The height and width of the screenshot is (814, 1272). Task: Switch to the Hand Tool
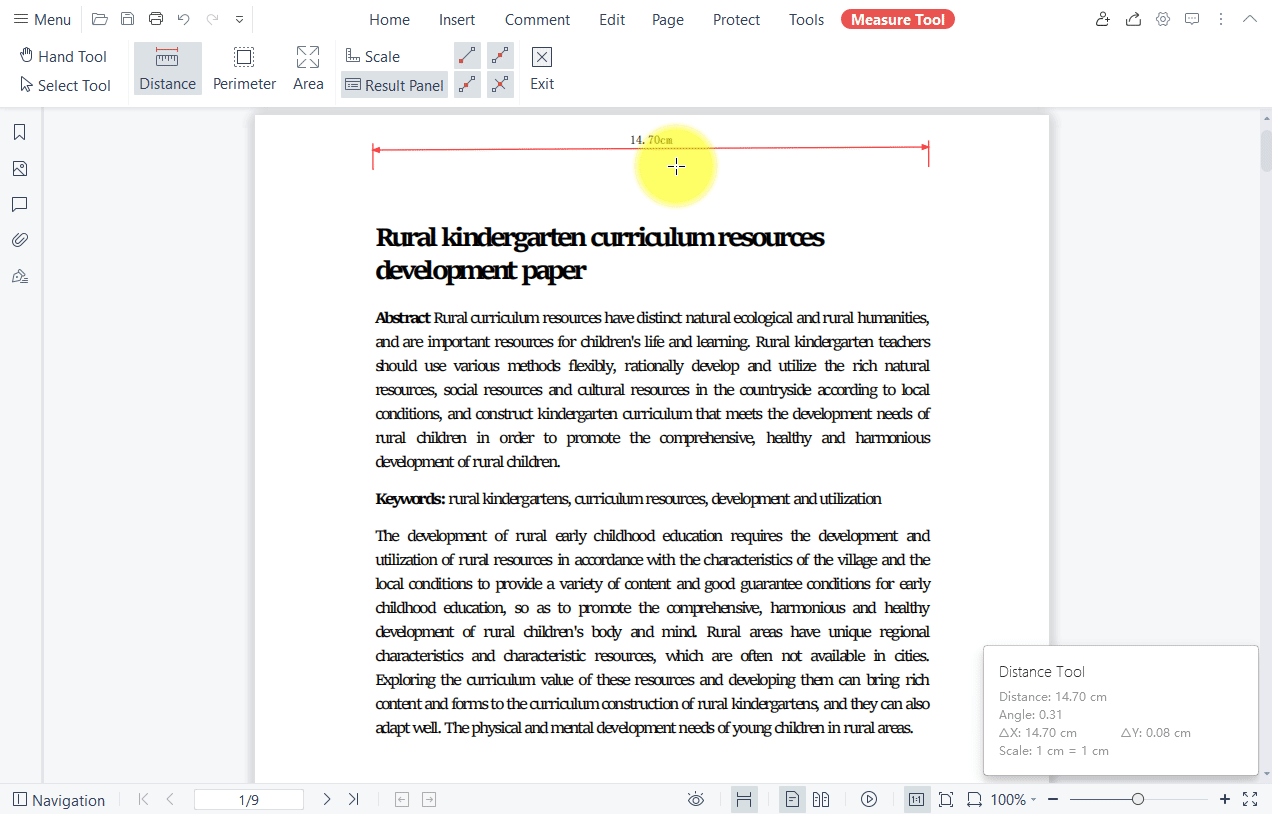pos(62,56)
